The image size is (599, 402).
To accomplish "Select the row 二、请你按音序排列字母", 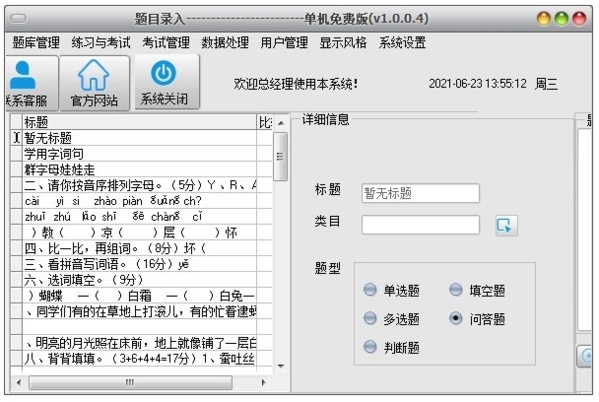I will click(139, 185).
